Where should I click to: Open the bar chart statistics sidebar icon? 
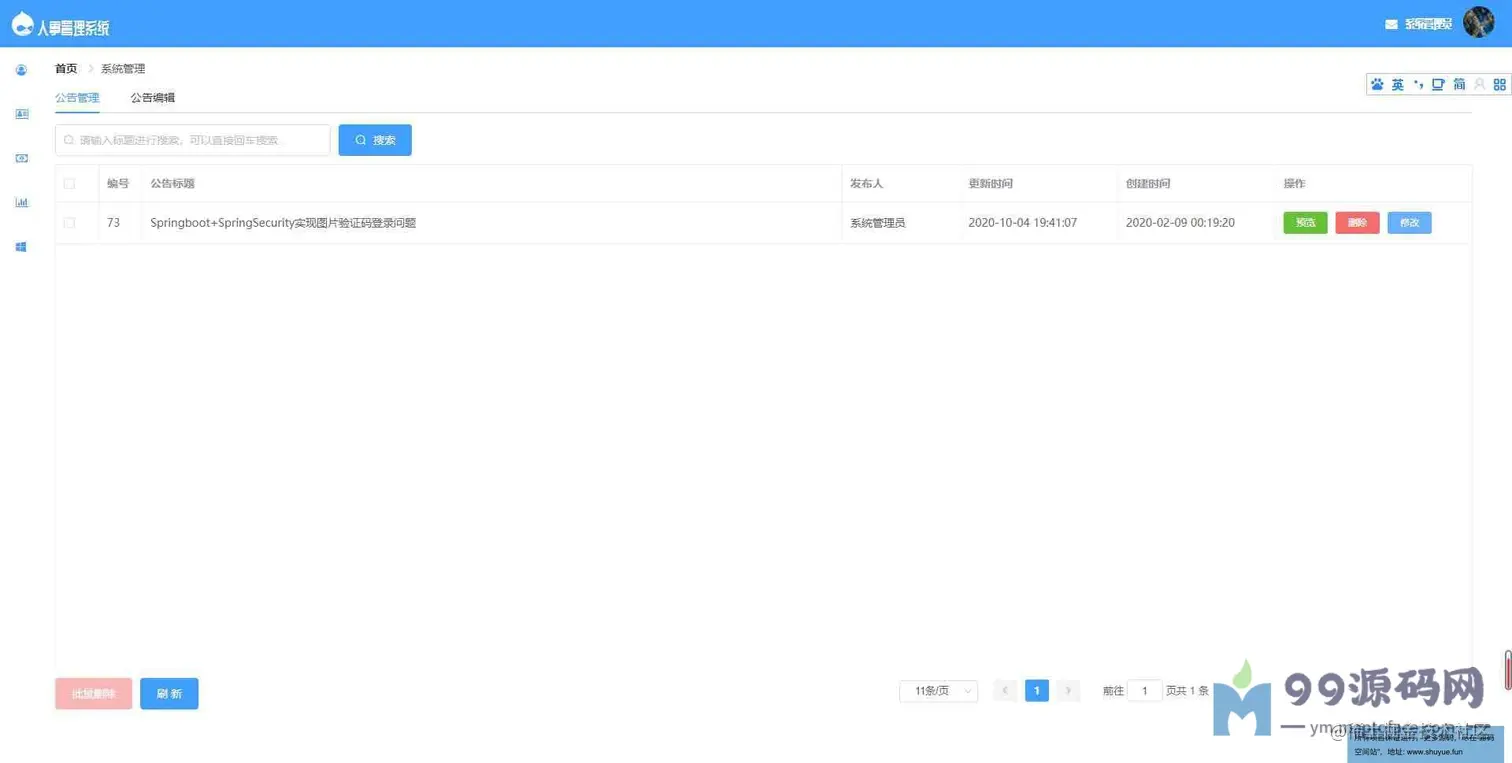[x=21, y=202]
